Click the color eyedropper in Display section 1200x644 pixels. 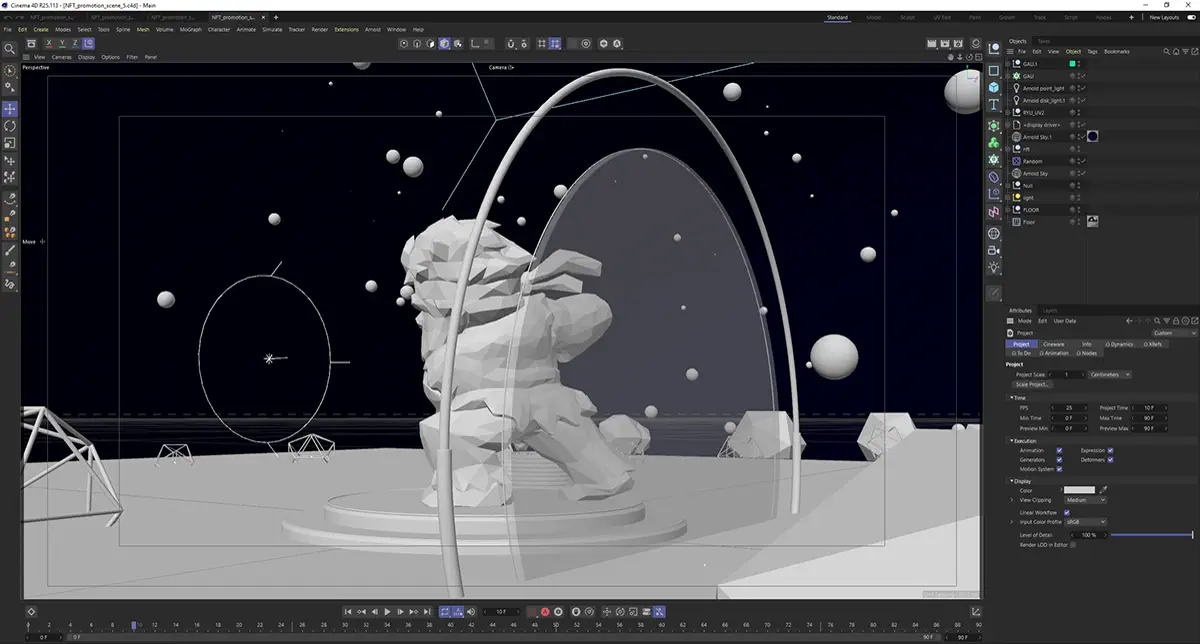point(1104,490)
